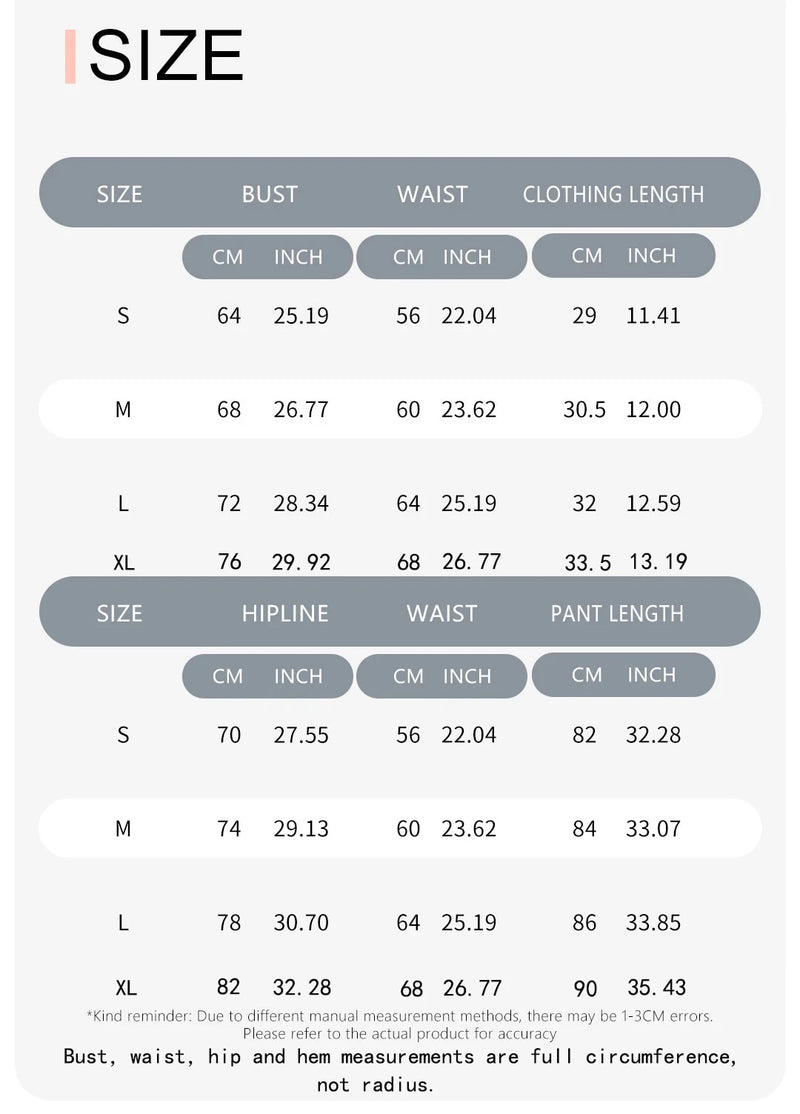
Task: Click the 30.5 clothing length value
Action: pos(584,410)
